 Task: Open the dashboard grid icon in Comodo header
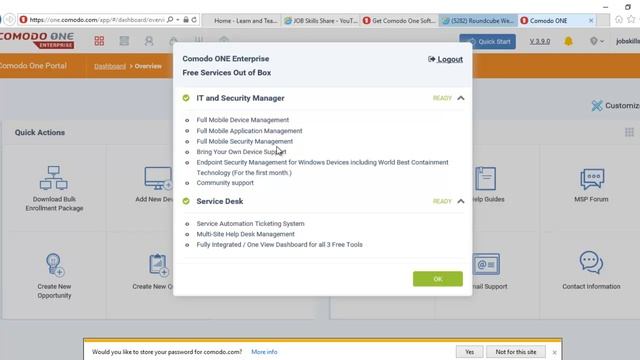tap(99, 41)
